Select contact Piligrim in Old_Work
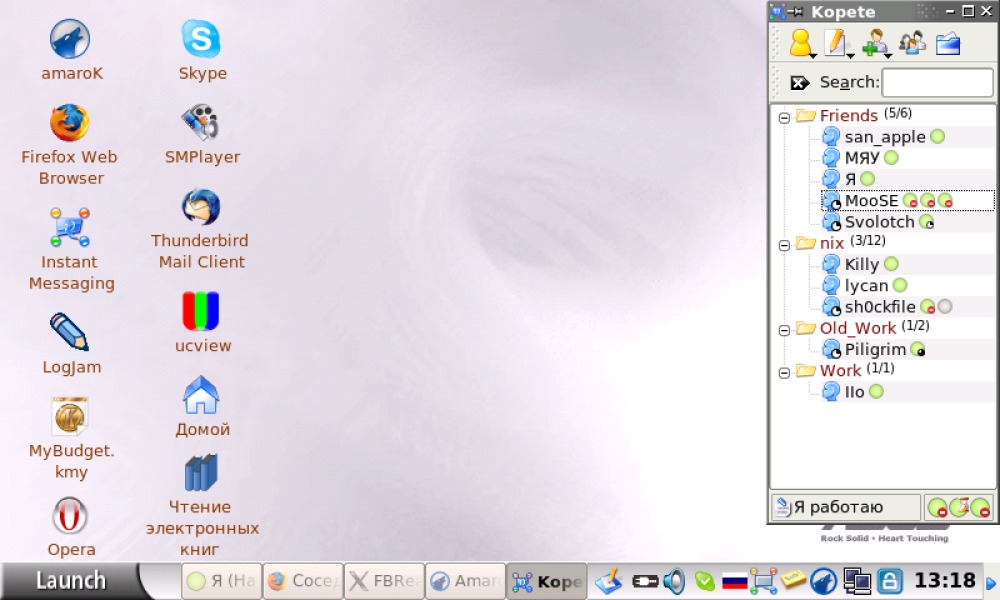 (874, 349)
